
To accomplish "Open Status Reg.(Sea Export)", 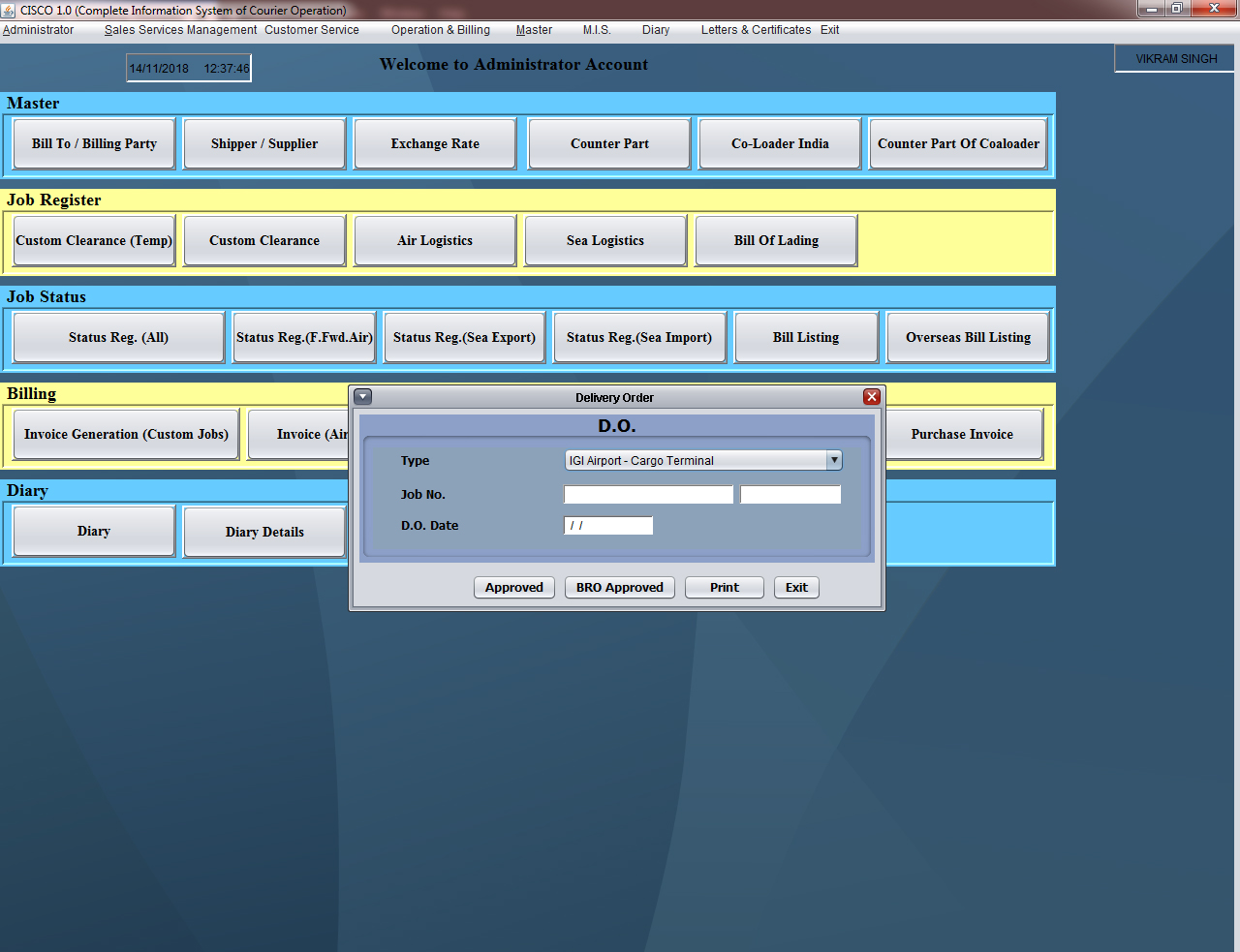I will (465, 337).
